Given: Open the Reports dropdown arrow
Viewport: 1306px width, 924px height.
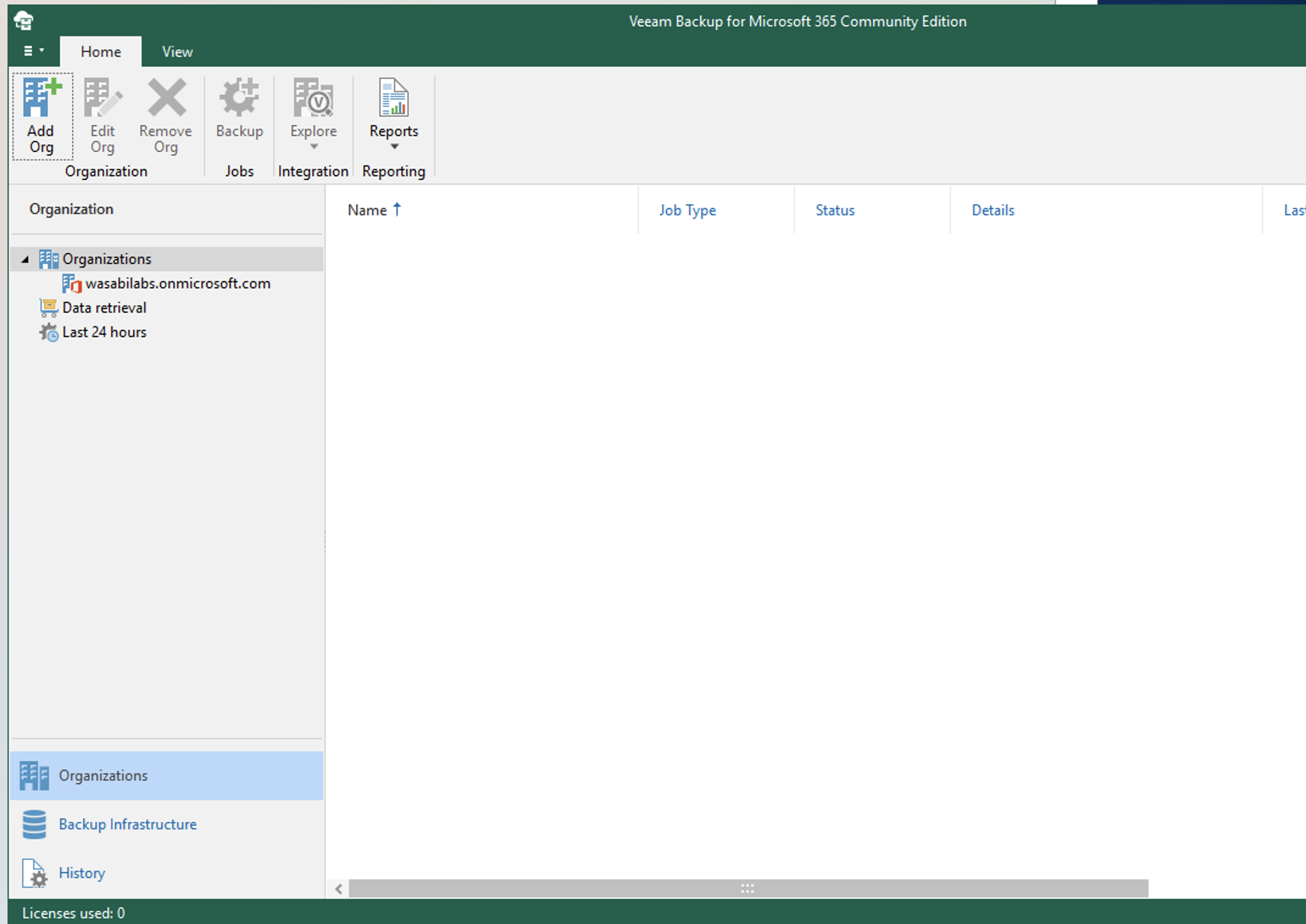Looking at the screenshot, I should (x=394, y=147).
